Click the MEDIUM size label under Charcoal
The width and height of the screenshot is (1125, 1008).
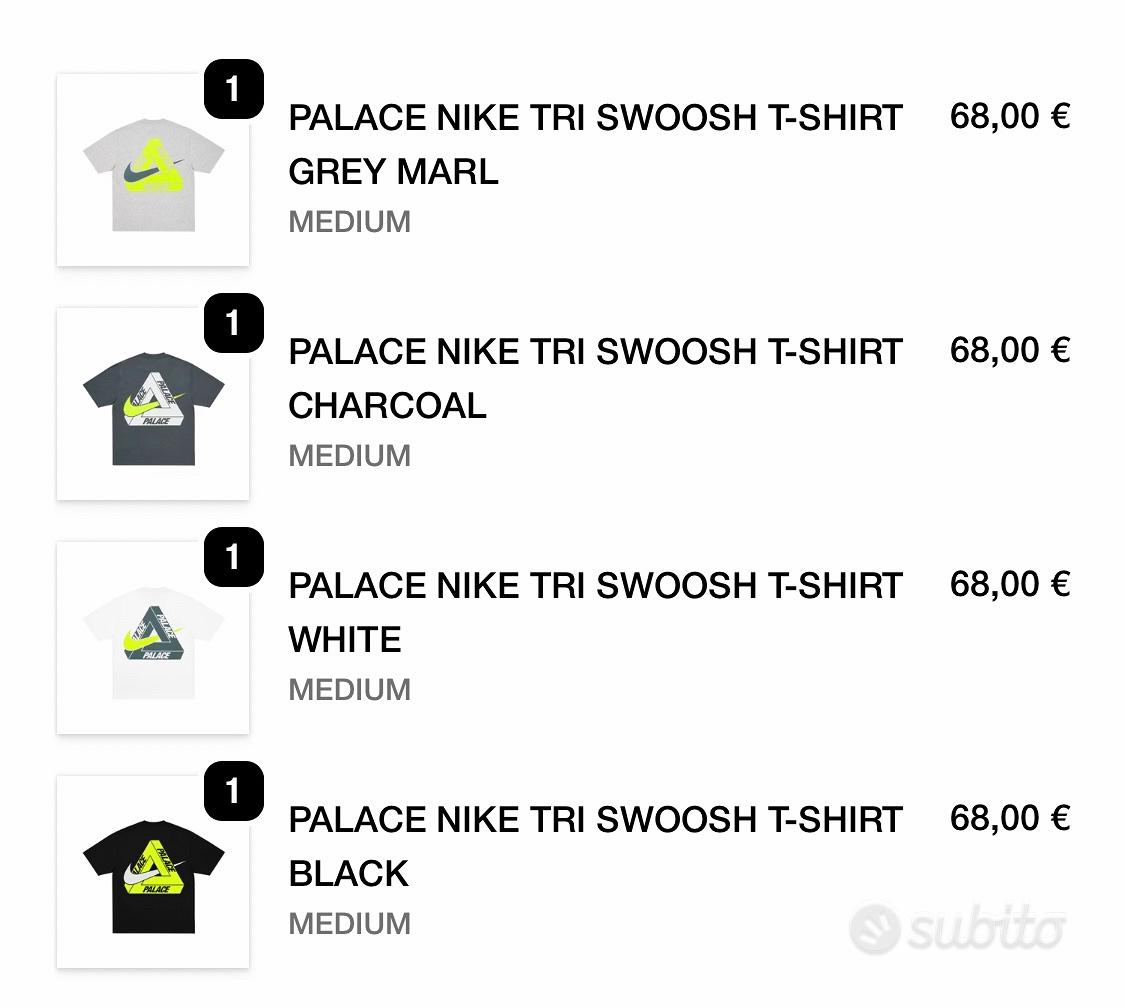click(x=349, y=456)
